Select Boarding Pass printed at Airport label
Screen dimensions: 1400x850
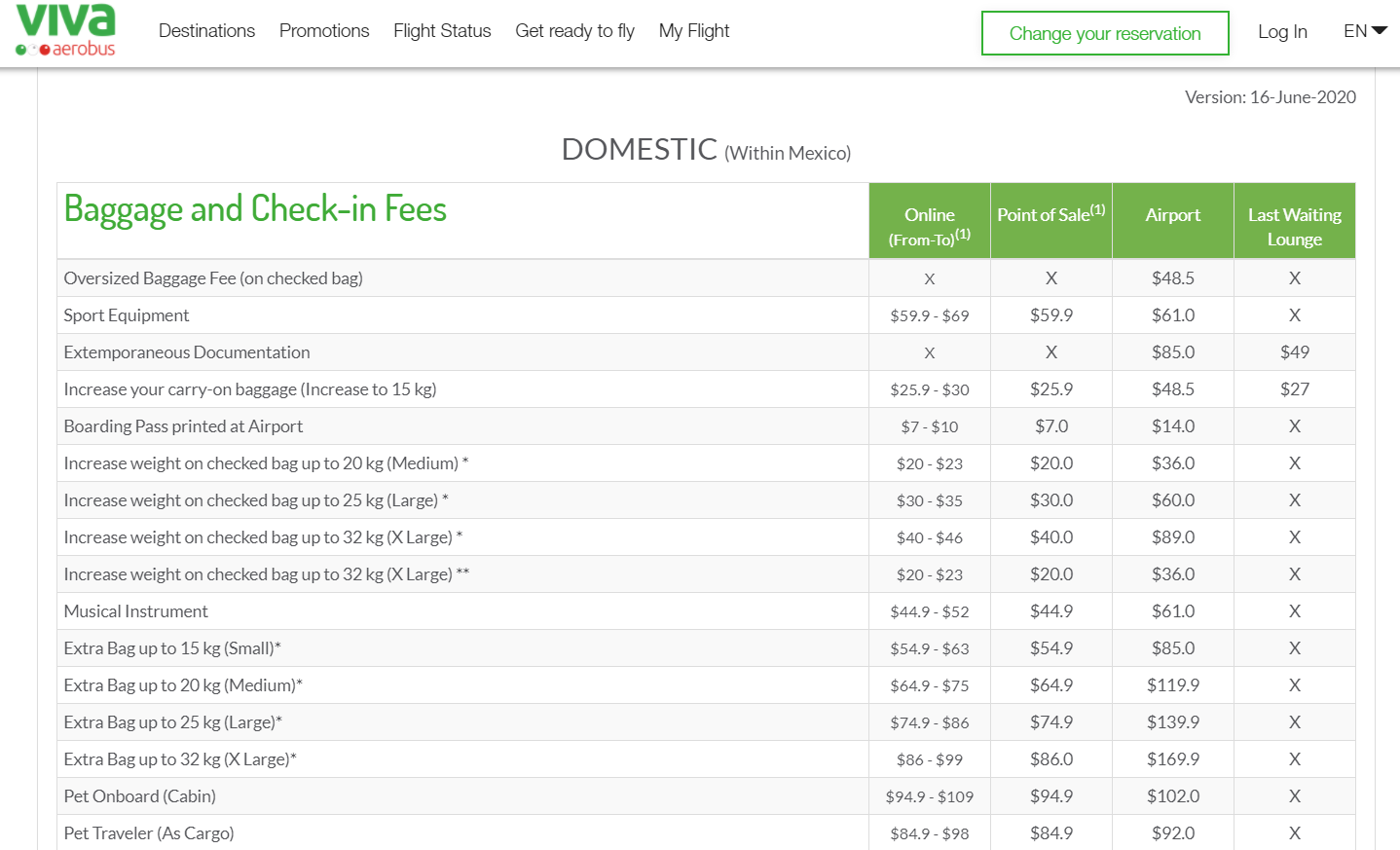[183, 426]
